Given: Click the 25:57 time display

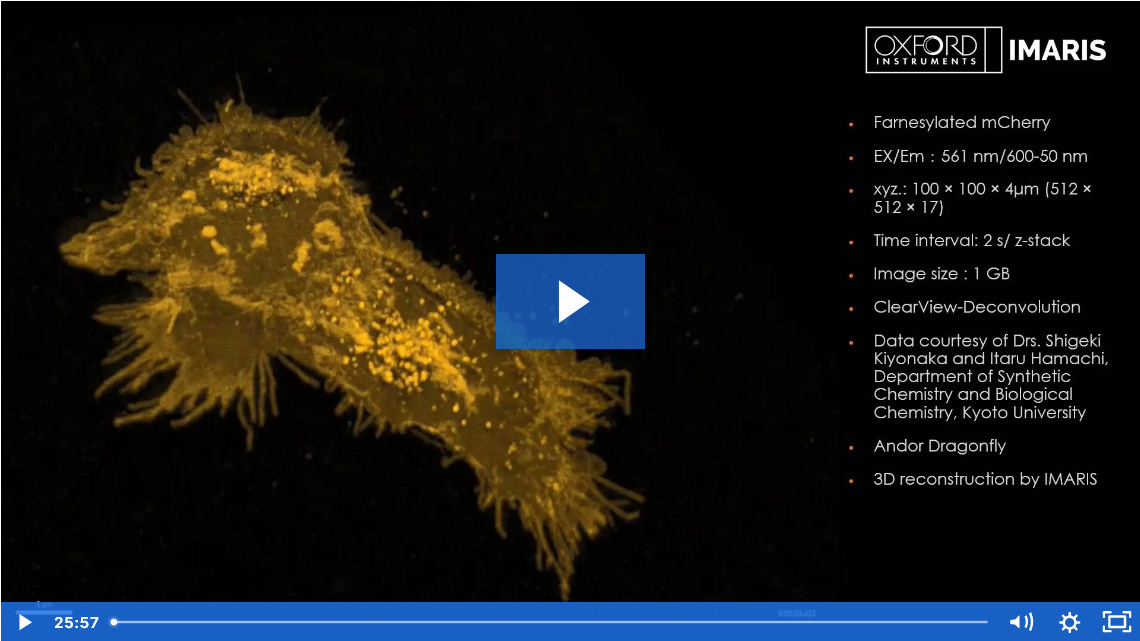Looking at the screenshot, I should (x=76, y=622).
